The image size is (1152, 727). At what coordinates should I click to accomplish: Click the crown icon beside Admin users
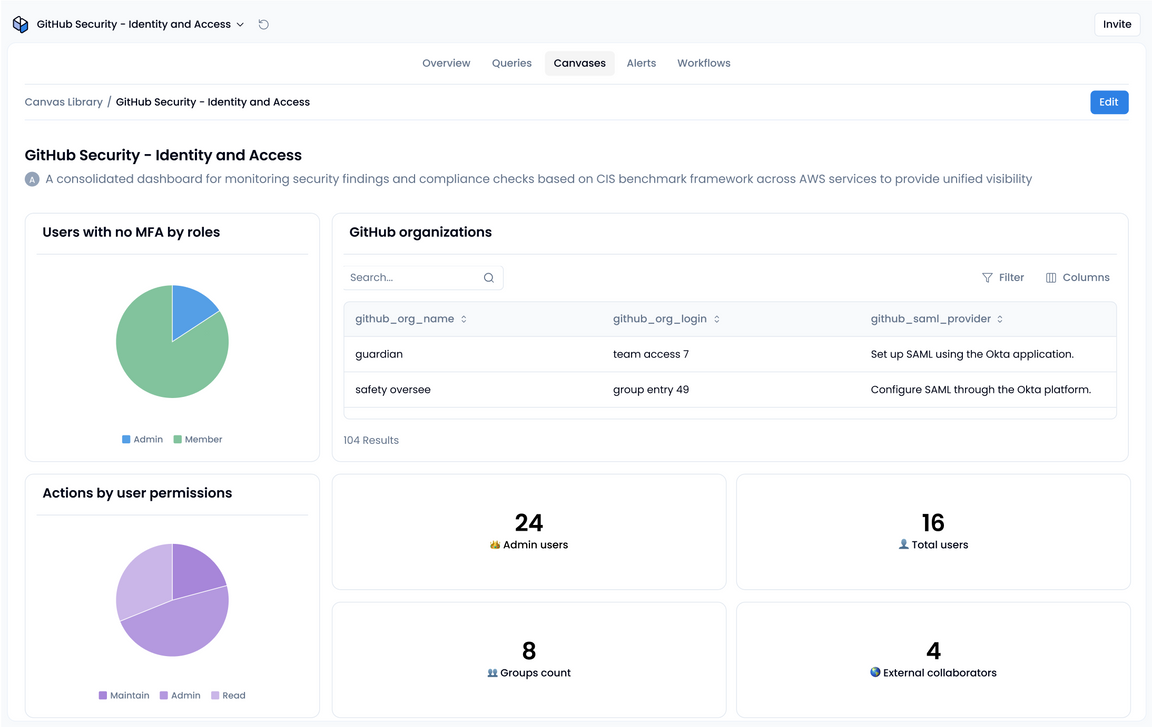pos(495,545)
